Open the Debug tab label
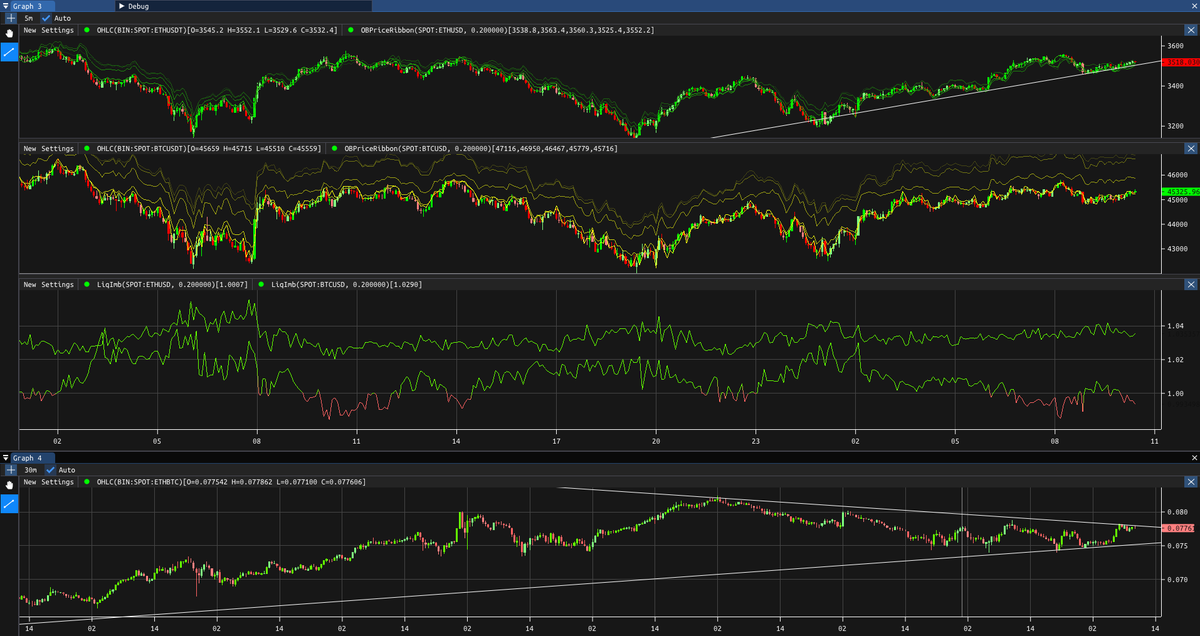The width and height of the screenshot is (1200, 636). pyautogui.click(x=138, y=6)
